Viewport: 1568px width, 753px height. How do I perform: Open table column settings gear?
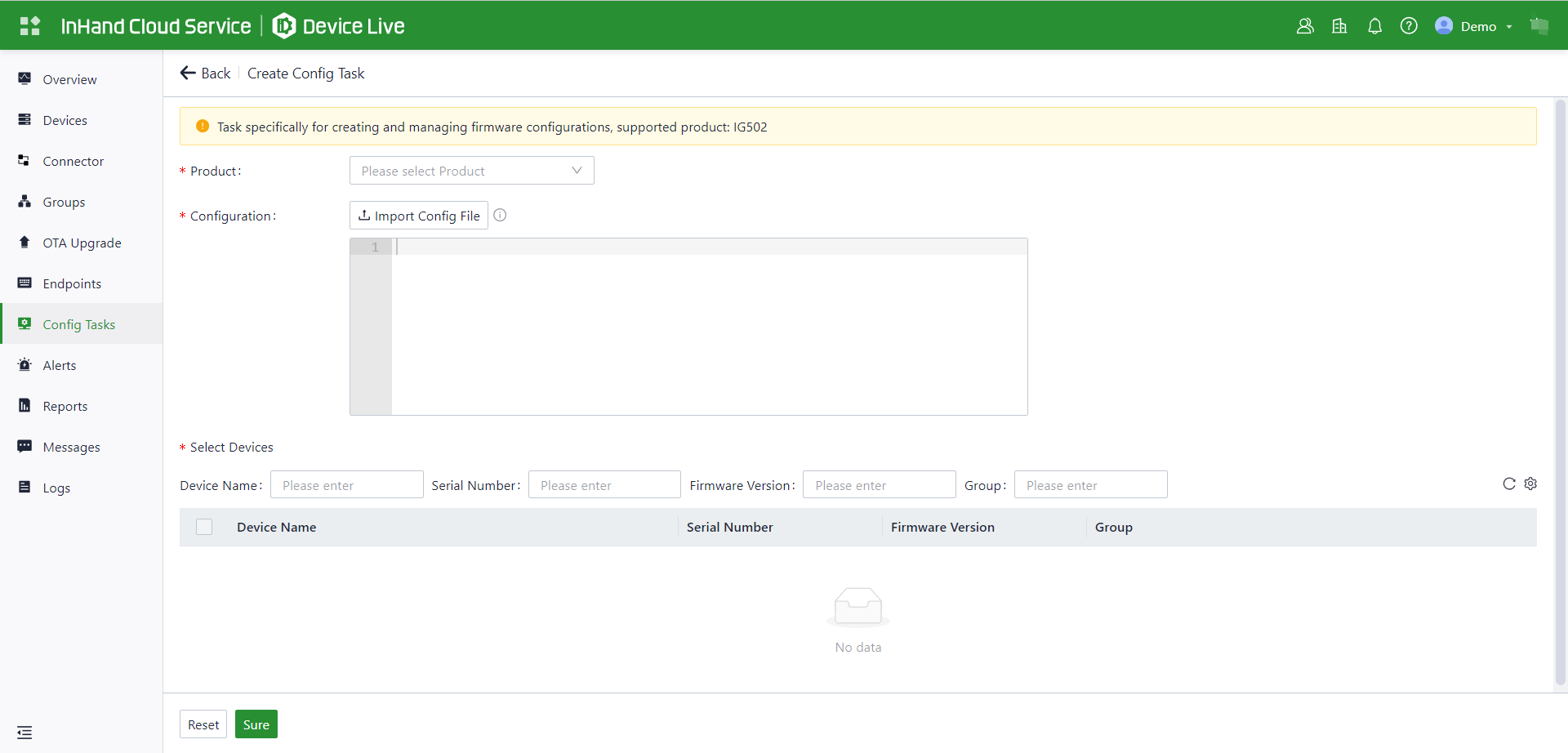pyautogui.click(x=1530, y=483)
